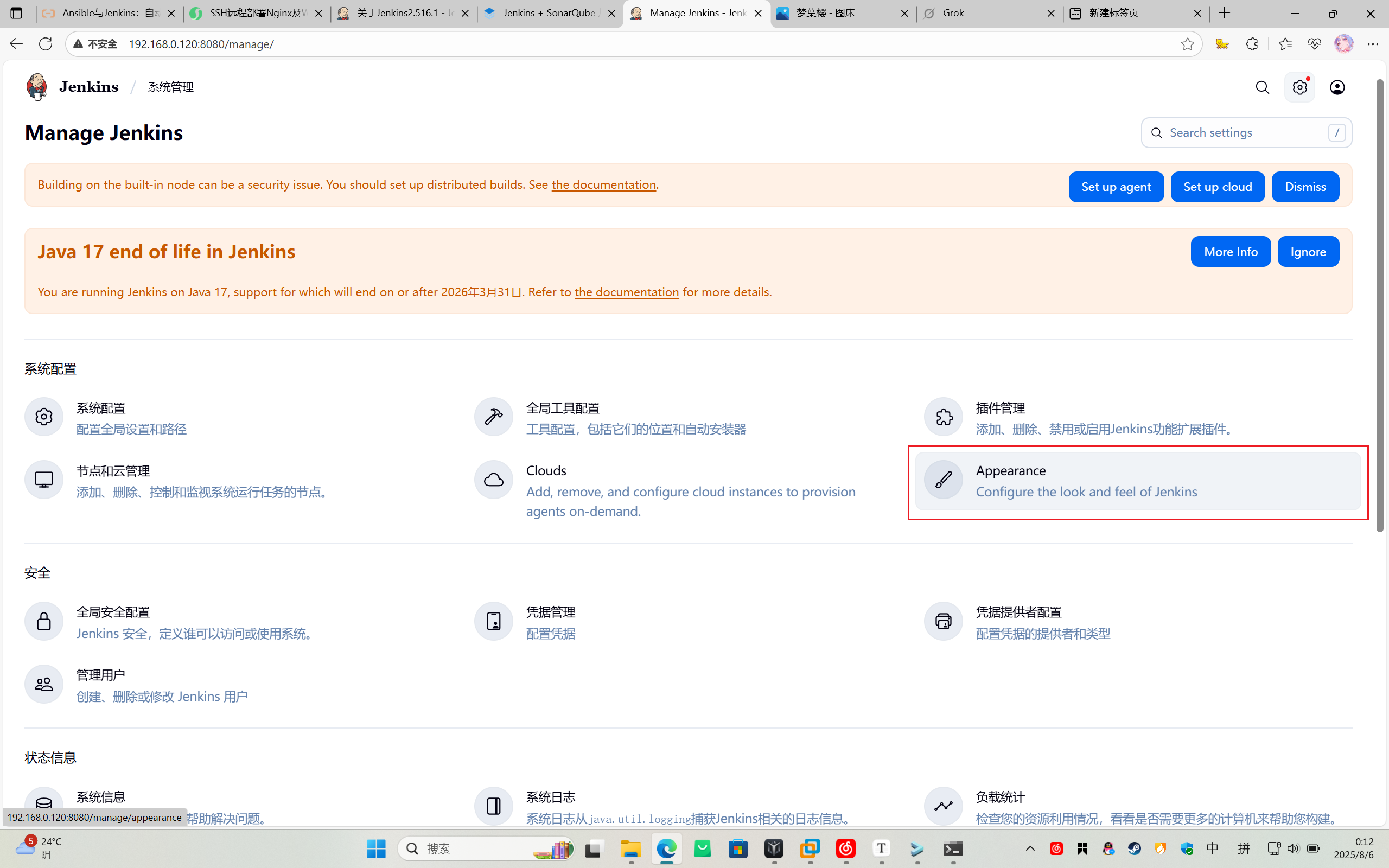Viewport: 1389px width, 868px height.
Task: Switch to 关于Jenkins2.516.1 tab
Action: pyautogui.click(x=404, y=13)
